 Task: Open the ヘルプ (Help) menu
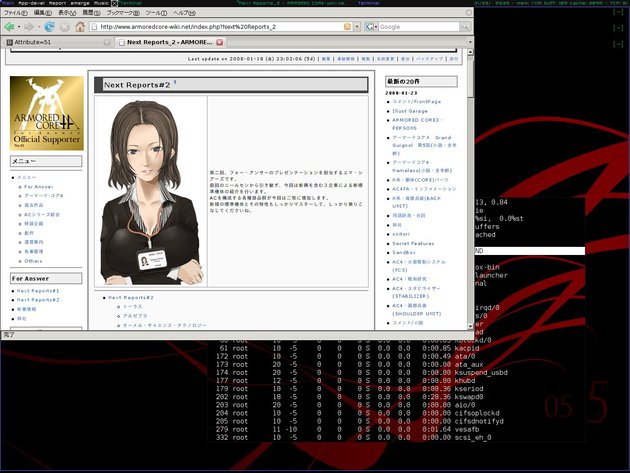point(185,13)
